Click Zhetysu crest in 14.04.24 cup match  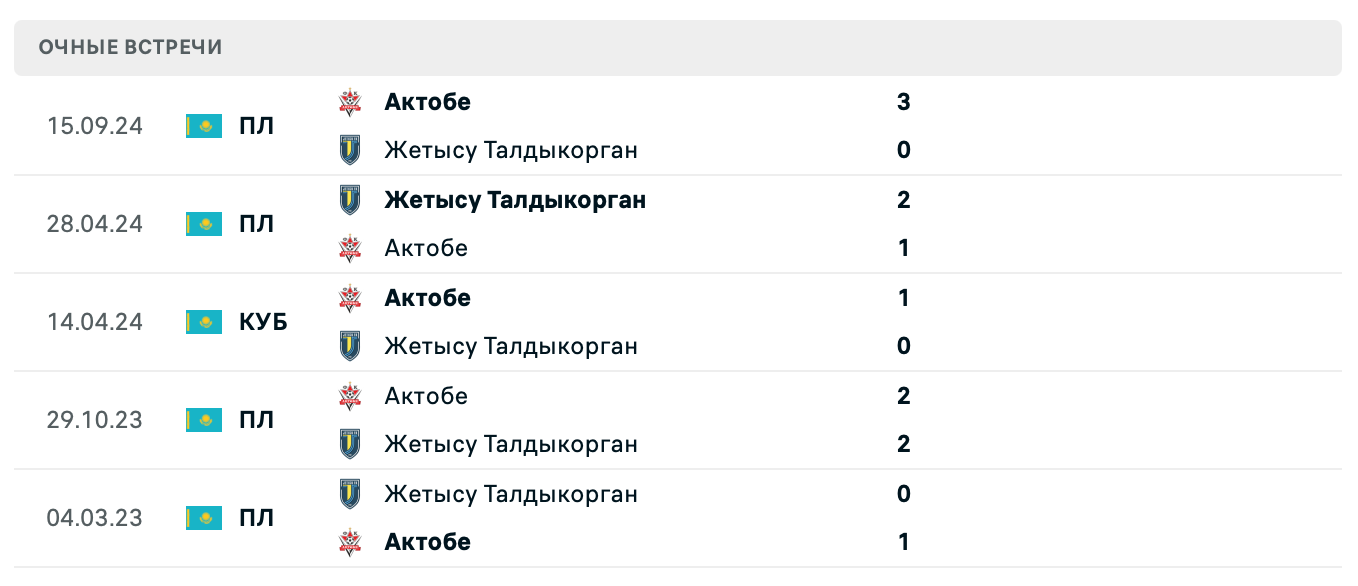coord(350,346)
